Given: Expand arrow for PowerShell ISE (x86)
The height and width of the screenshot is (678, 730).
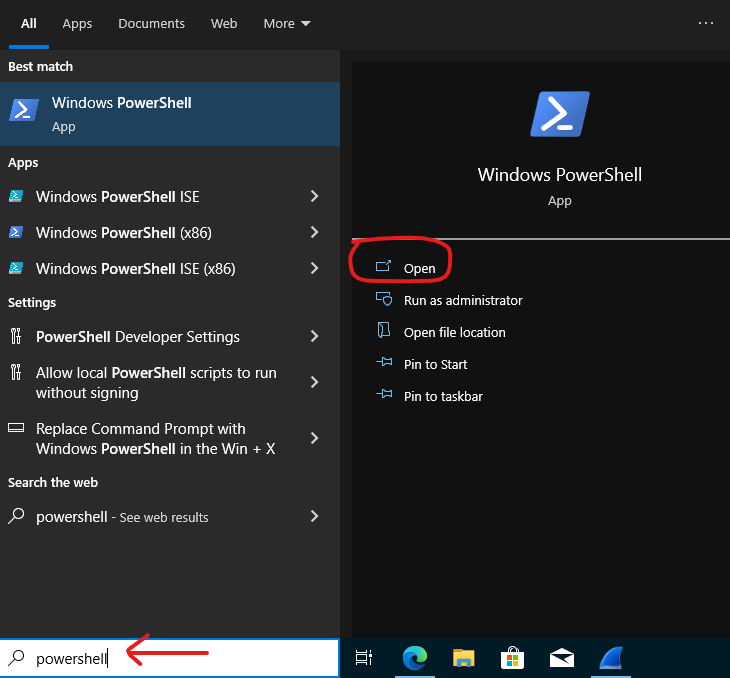Looking at the screenshot, I should click(315, 268).
